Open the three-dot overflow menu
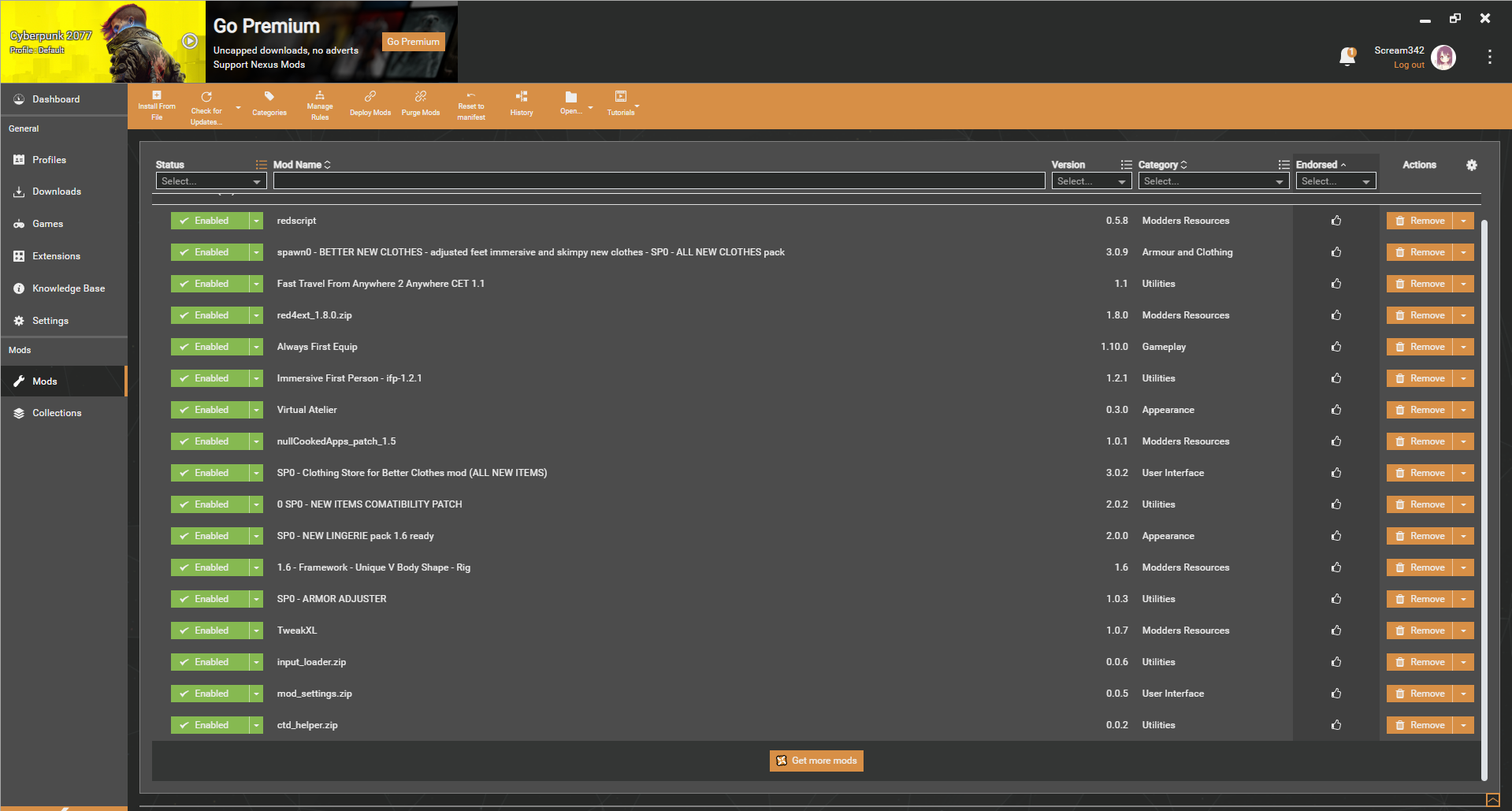1512x811 pixels. tap(1489, 57)
